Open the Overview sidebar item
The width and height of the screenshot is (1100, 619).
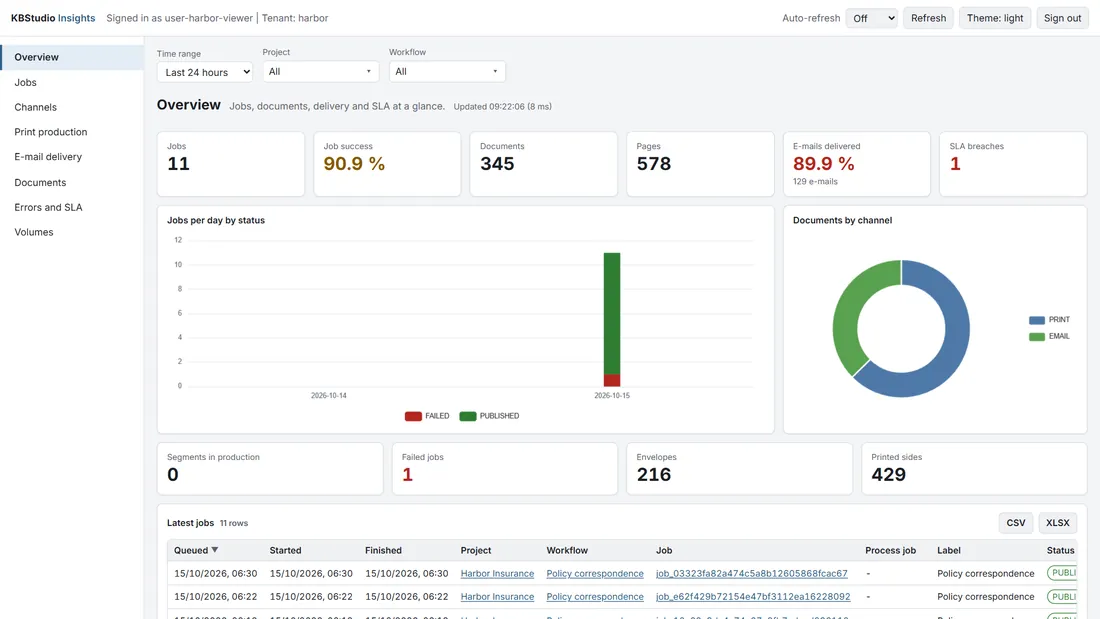coord(72,57)
